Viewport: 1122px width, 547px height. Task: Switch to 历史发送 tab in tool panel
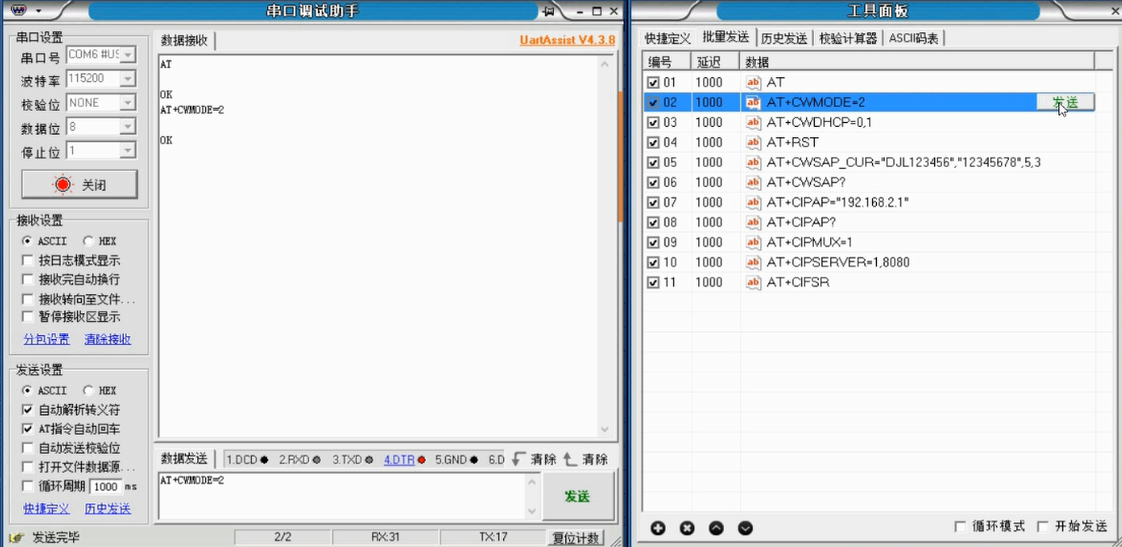784,39
